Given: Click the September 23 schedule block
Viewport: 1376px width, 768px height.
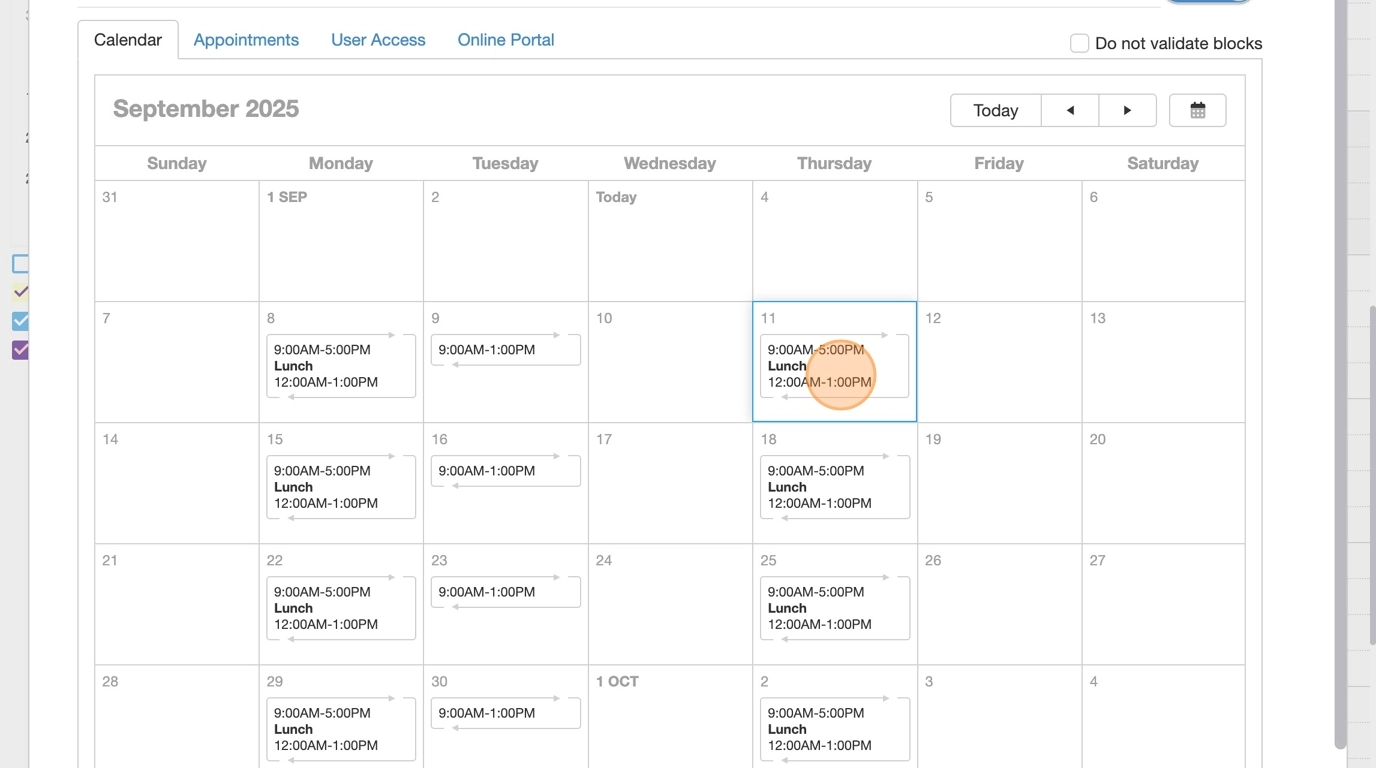Looking at the screenshot, I should point(505,592).
